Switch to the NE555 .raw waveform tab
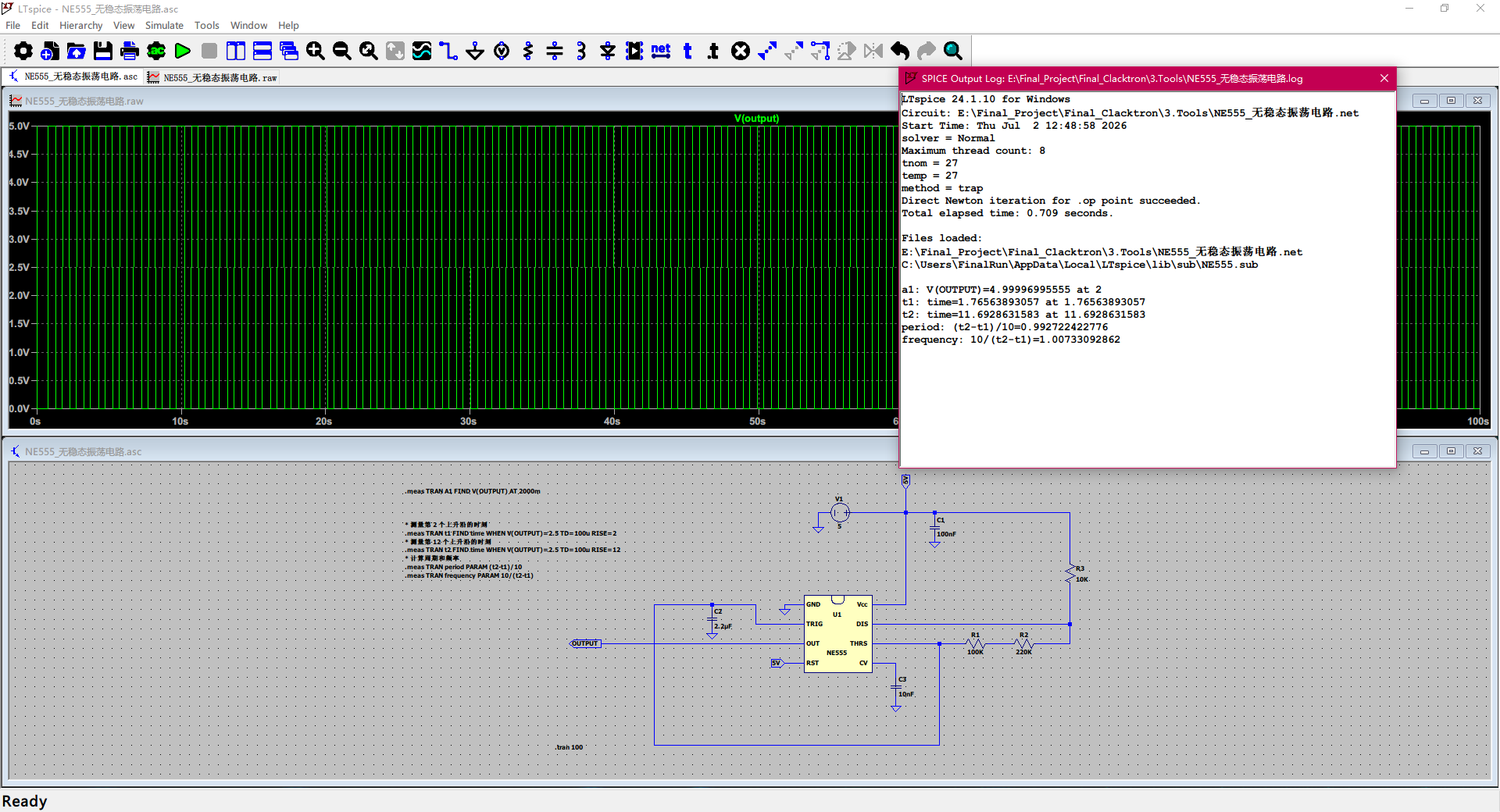This screenshot has height=812, width=1500. point(212,77)
